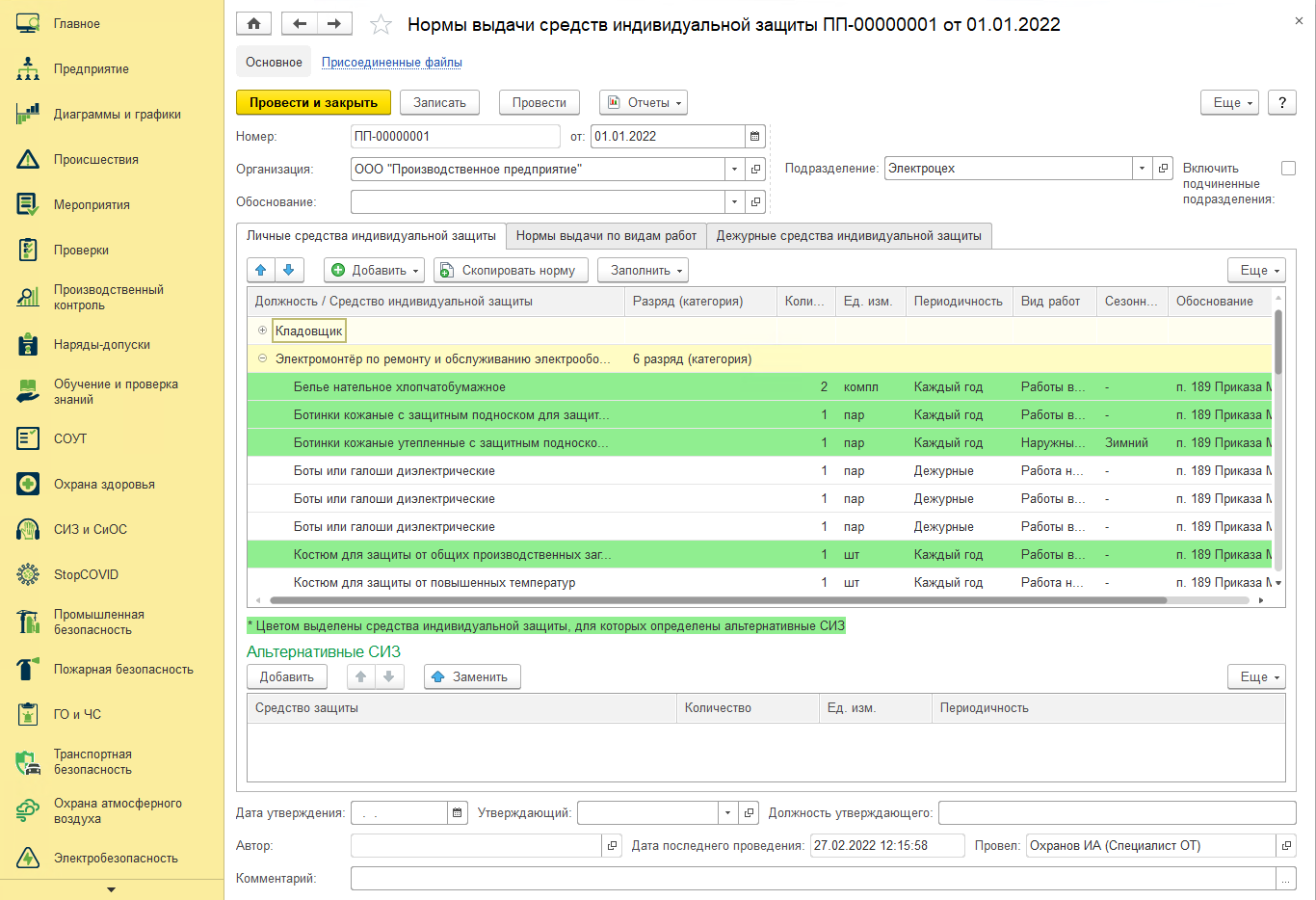Open Происшествия section in sidebar
The width and height of the screenshot is (1316, 900).
[96, 160]
